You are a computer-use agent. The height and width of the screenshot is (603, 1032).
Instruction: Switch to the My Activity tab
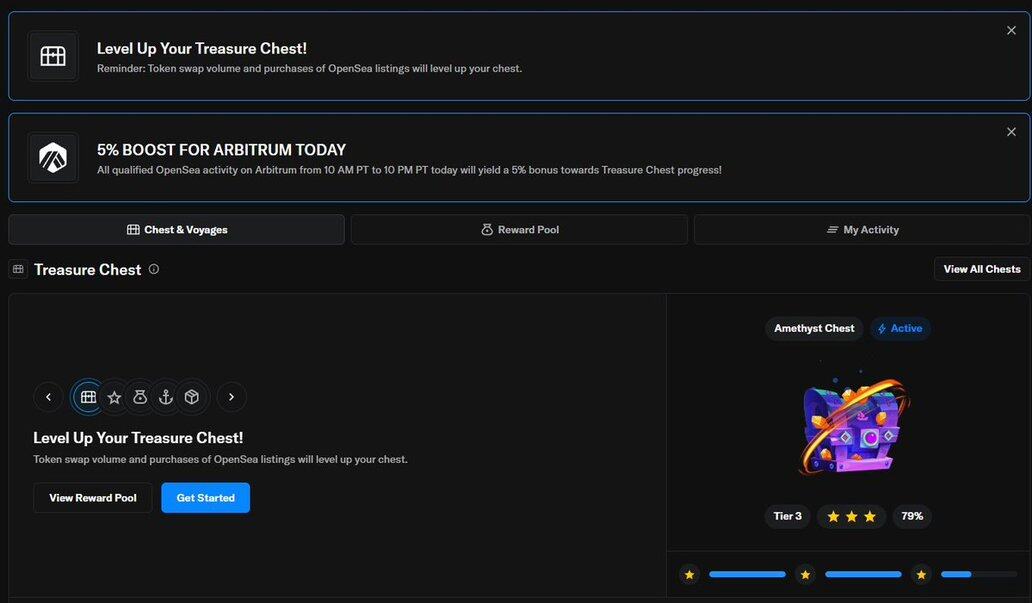click(x=861, y=230)
